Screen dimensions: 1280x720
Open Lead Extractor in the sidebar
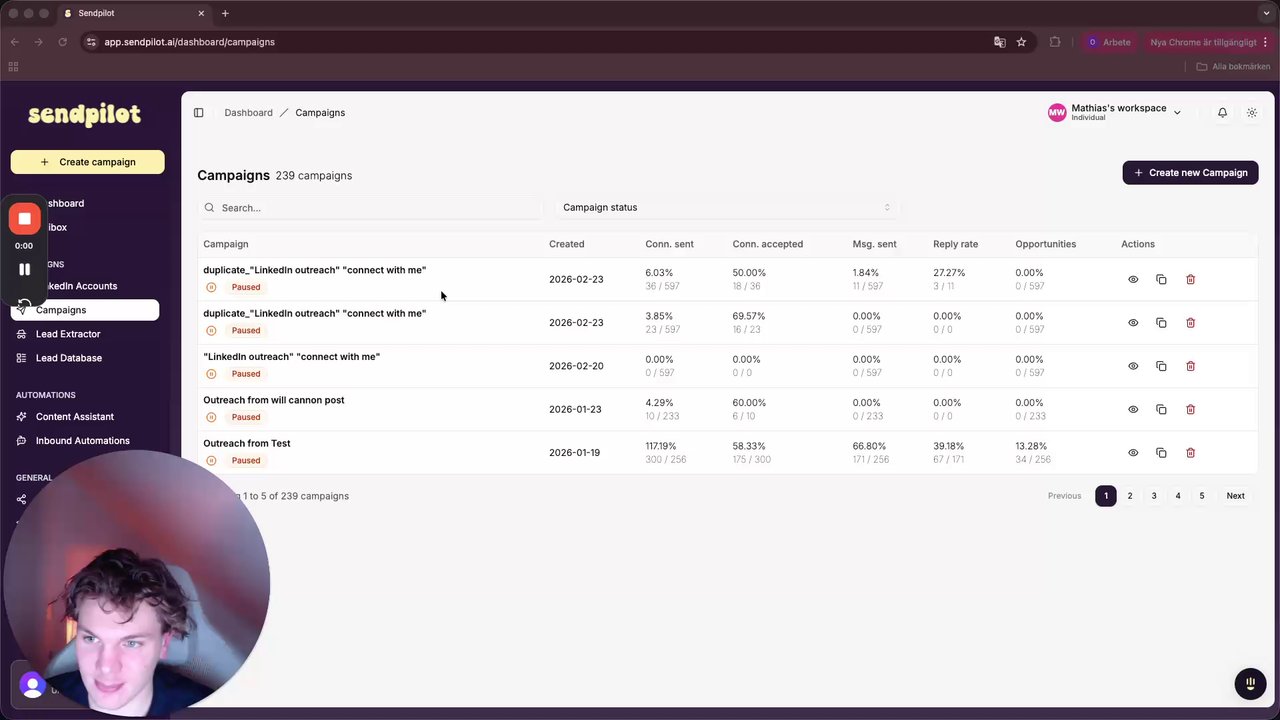(68, 334)
